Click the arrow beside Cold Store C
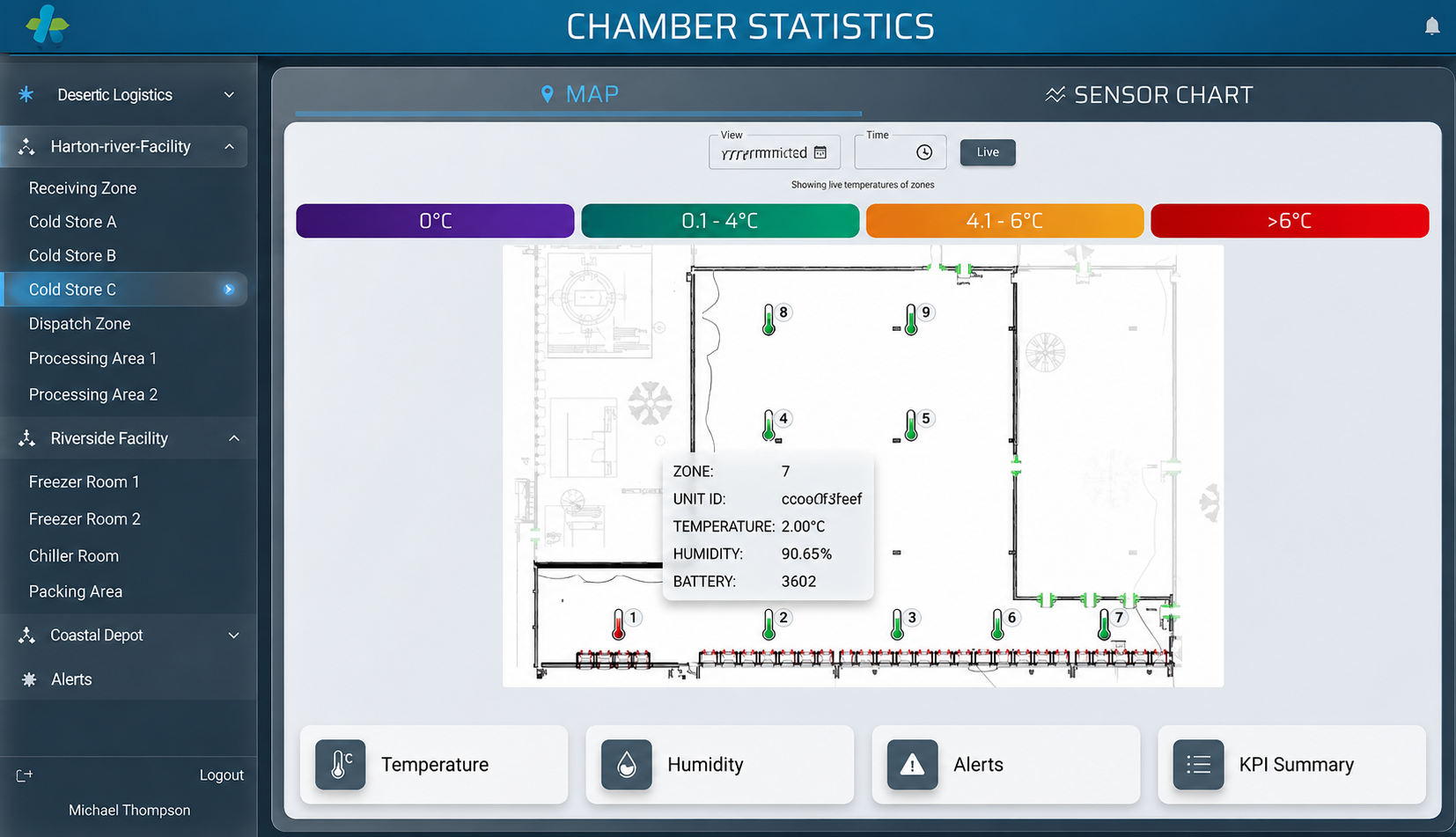The image size is (1456, 837). tap(229, 290)
